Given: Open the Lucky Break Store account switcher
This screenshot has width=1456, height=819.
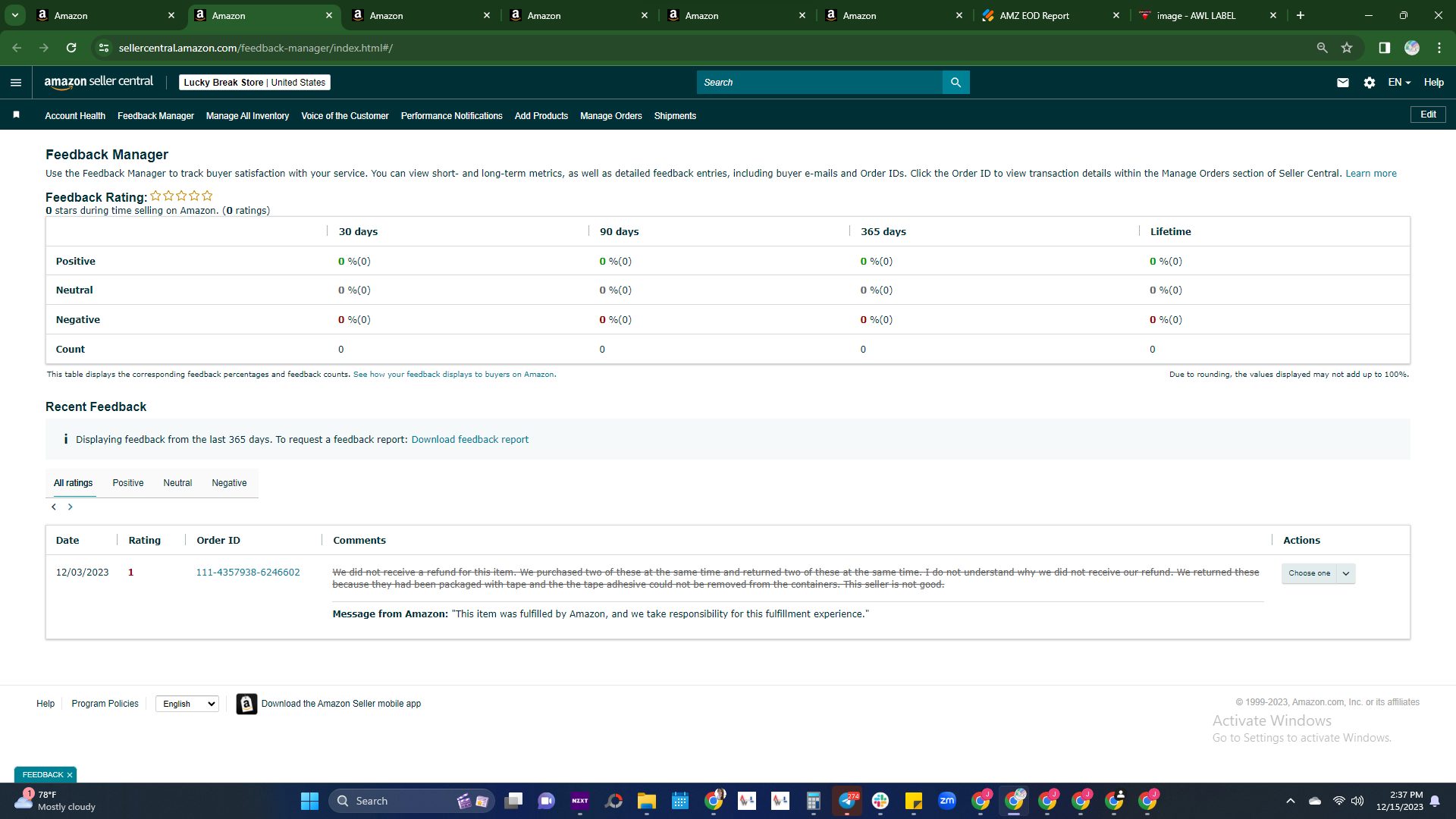Looking at the screenshot, I should coord(255,83).
